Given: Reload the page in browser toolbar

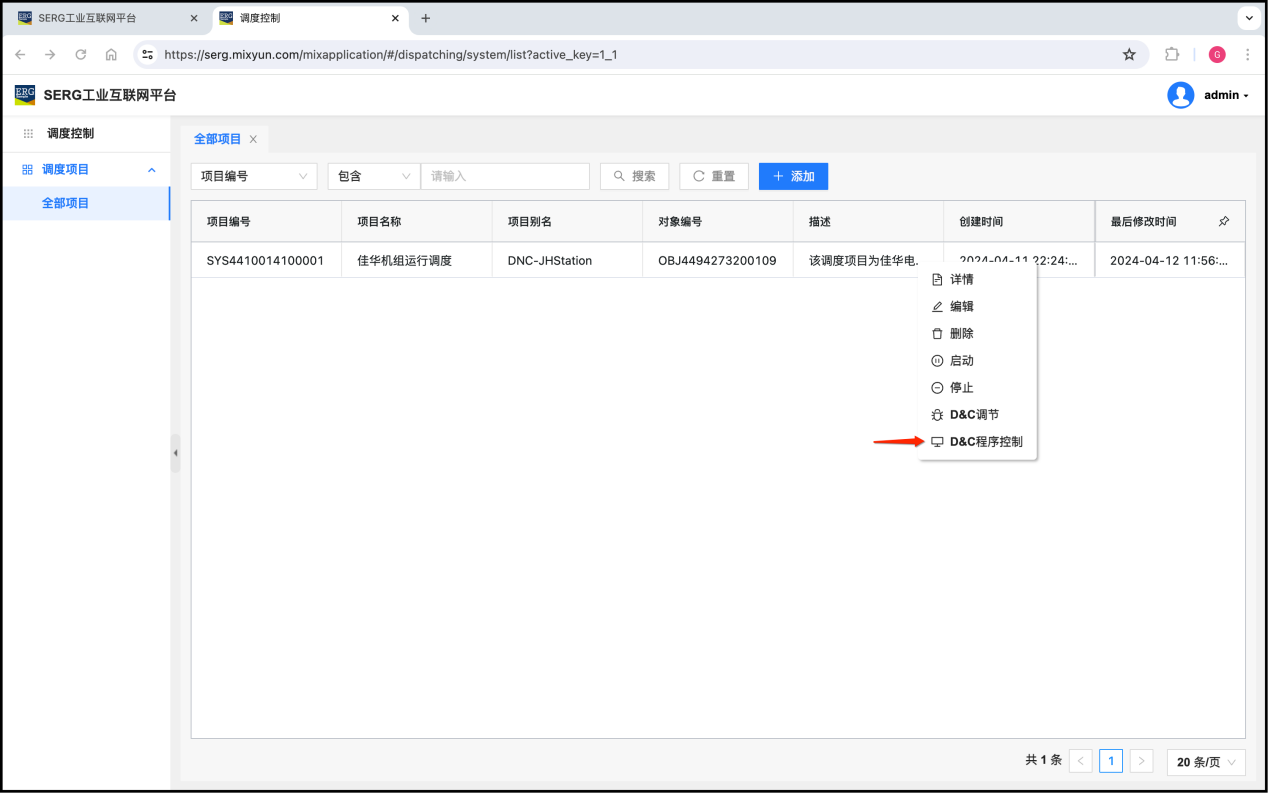Looking at the screenshot, I should pos(81,55).
